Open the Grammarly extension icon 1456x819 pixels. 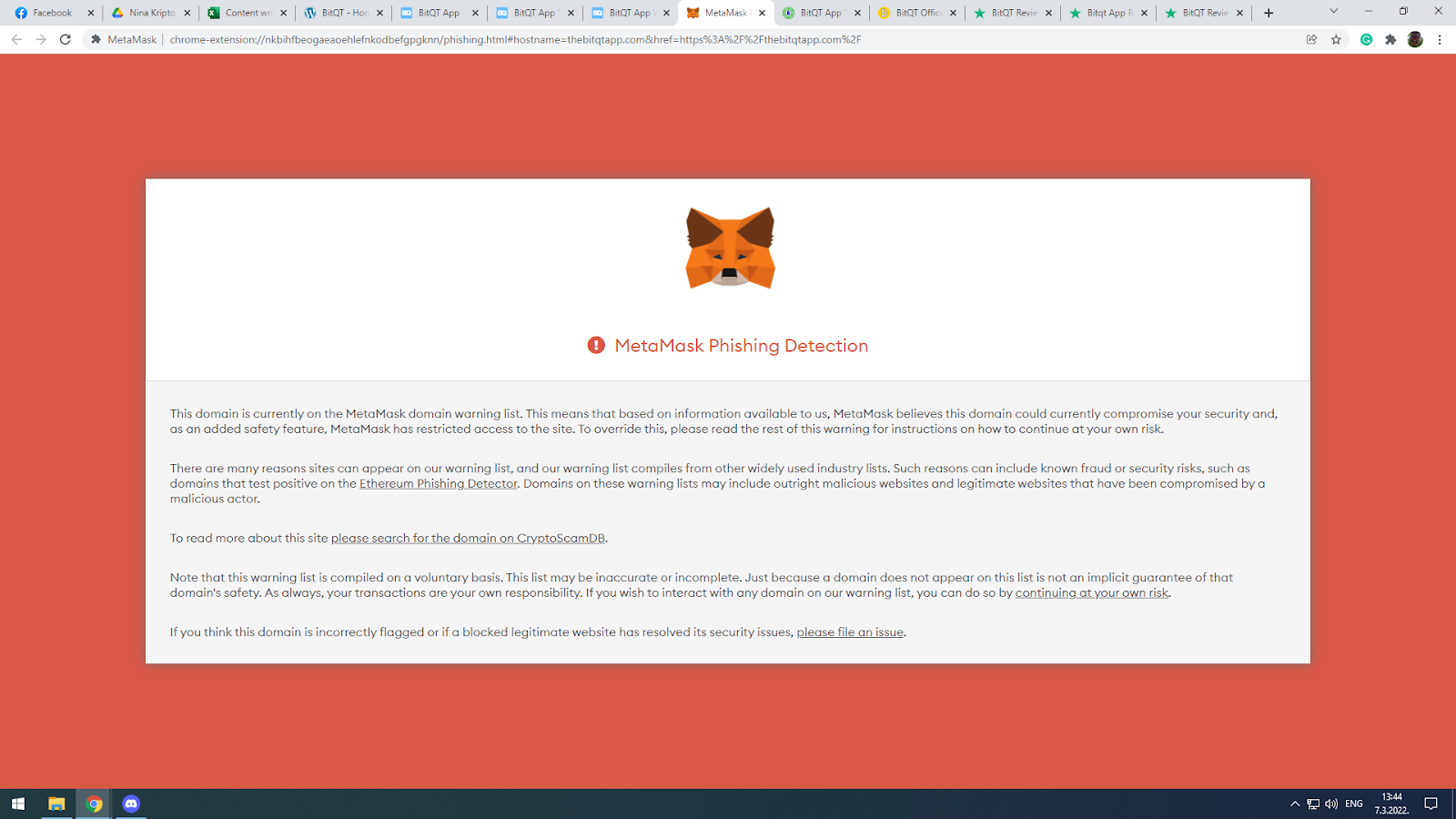tap(1366, 39)
